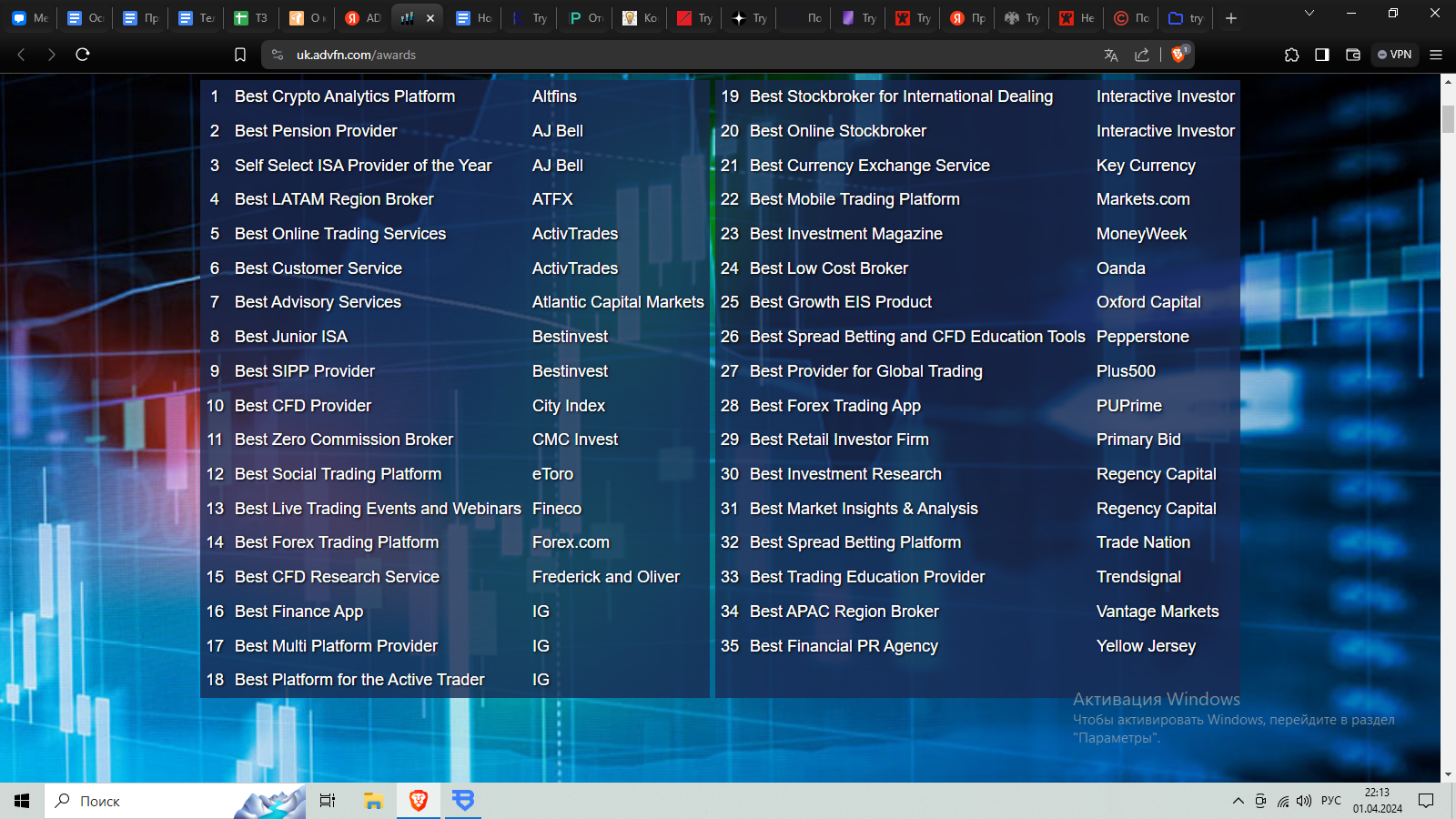1456x819 pixels.
Task: Open the browser main menu
Action: point(1436,55)
